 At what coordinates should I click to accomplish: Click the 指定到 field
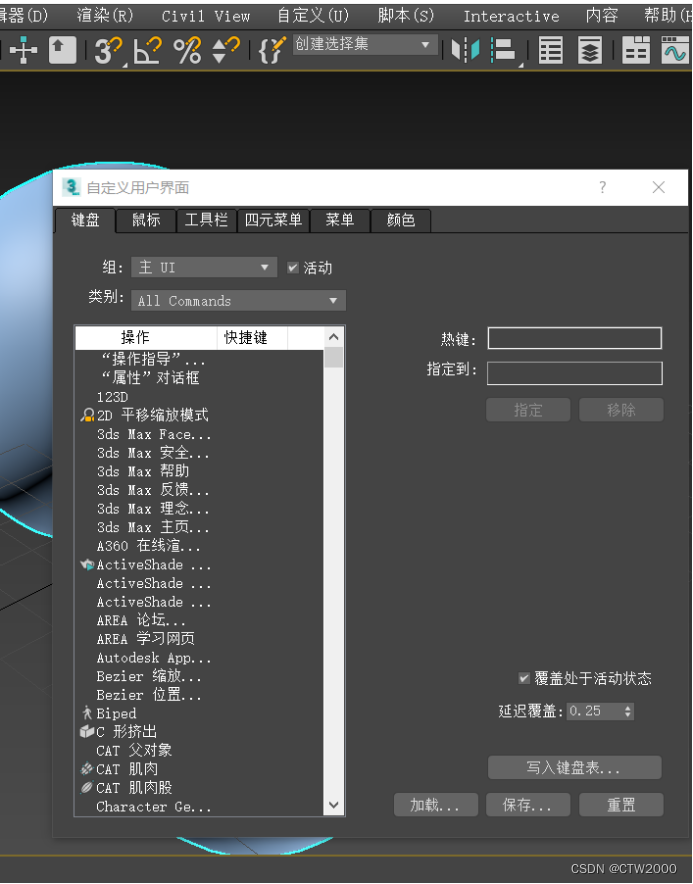click(575, 373)
